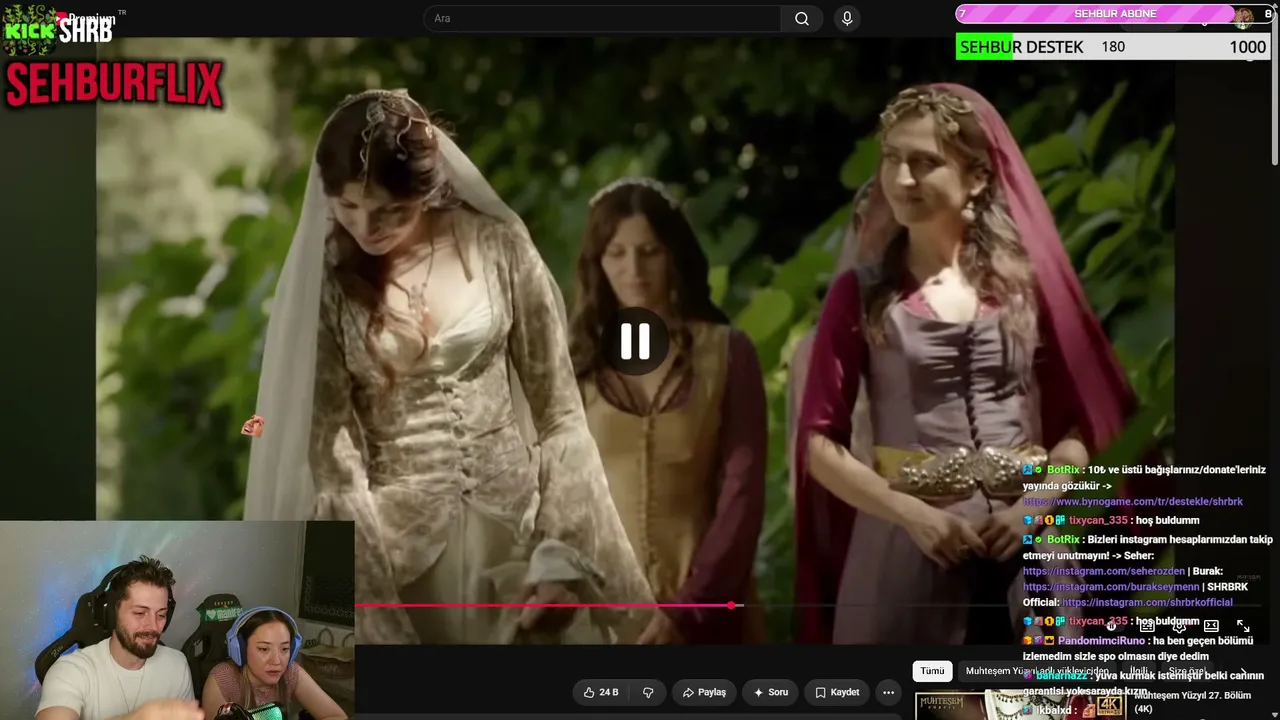The width and height of the screenshot is (1280, 720).
Task: Open player settings gear
Action: (x=1179, y=626)
